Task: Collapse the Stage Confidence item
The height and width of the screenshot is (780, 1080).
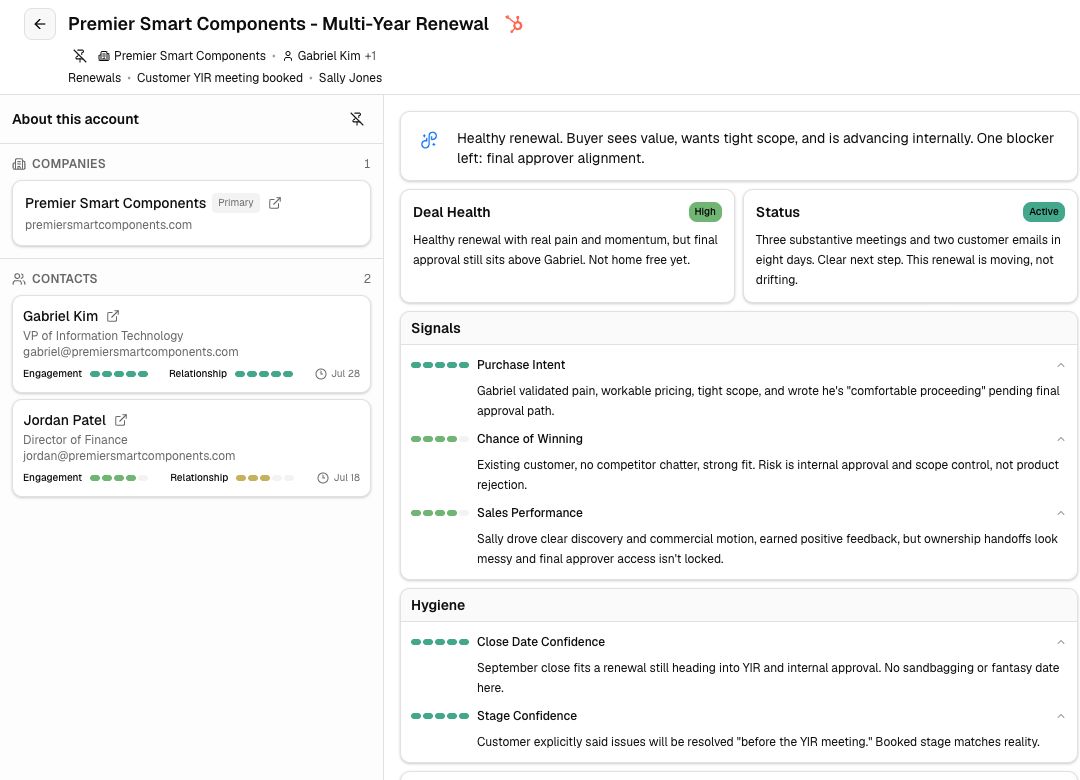Action: (x=1061, y=717)
